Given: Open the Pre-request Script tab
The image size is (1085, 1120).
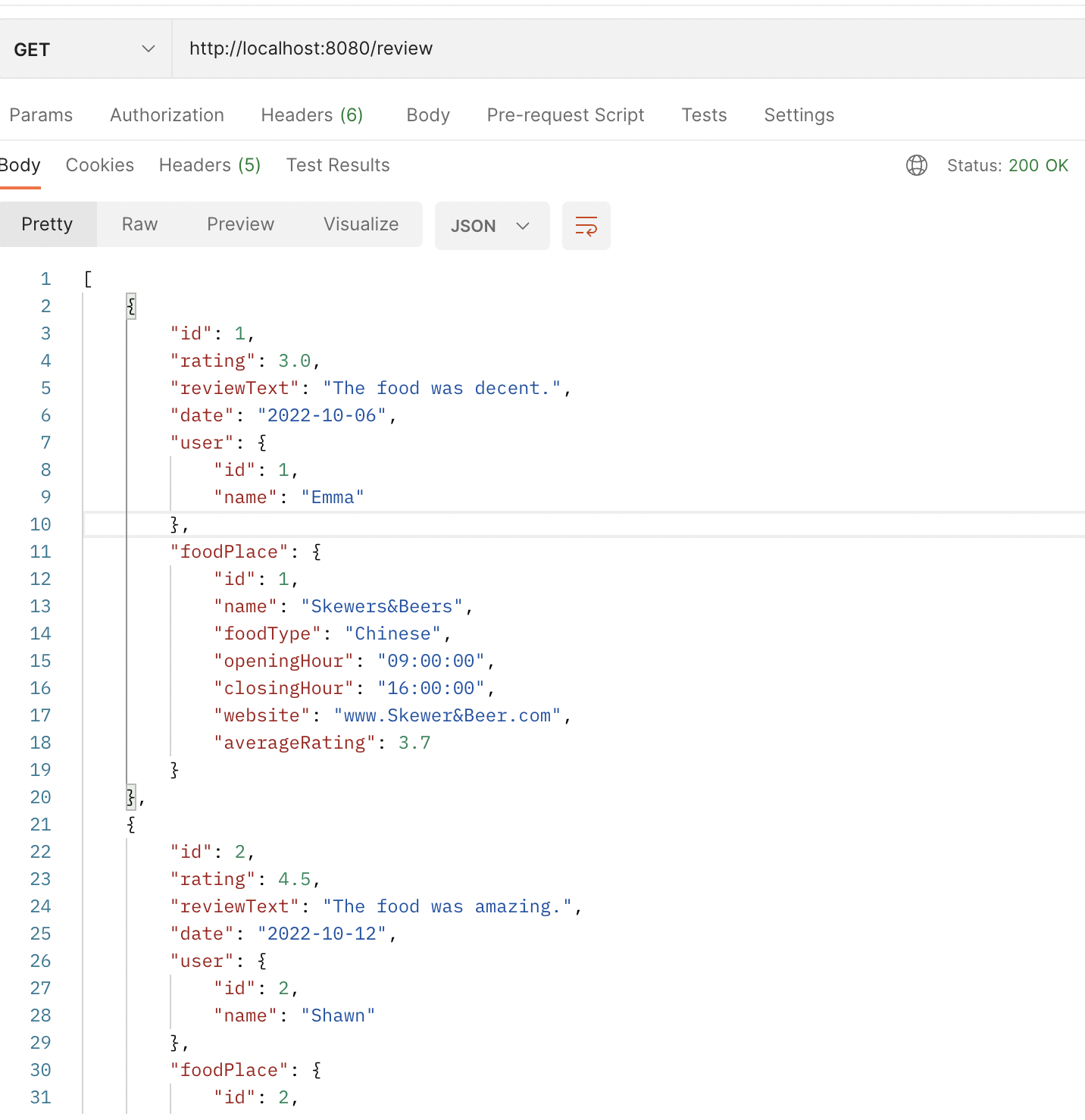Looking at the screenshot, I should point(565,115).
